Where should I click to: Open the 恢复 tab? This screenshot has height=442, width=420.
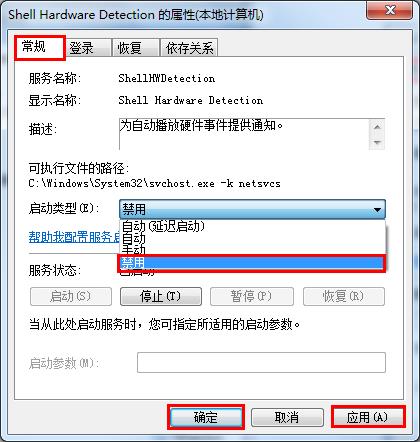130,48
